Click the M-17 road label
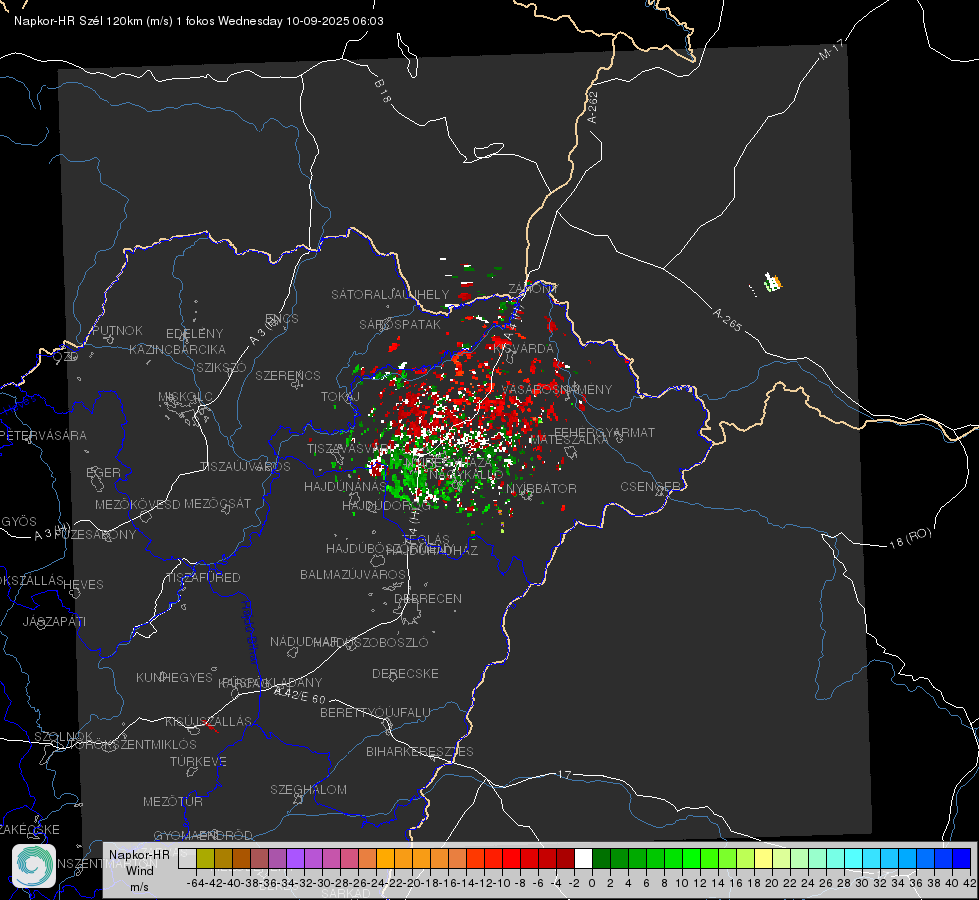 tap(831, 50)
